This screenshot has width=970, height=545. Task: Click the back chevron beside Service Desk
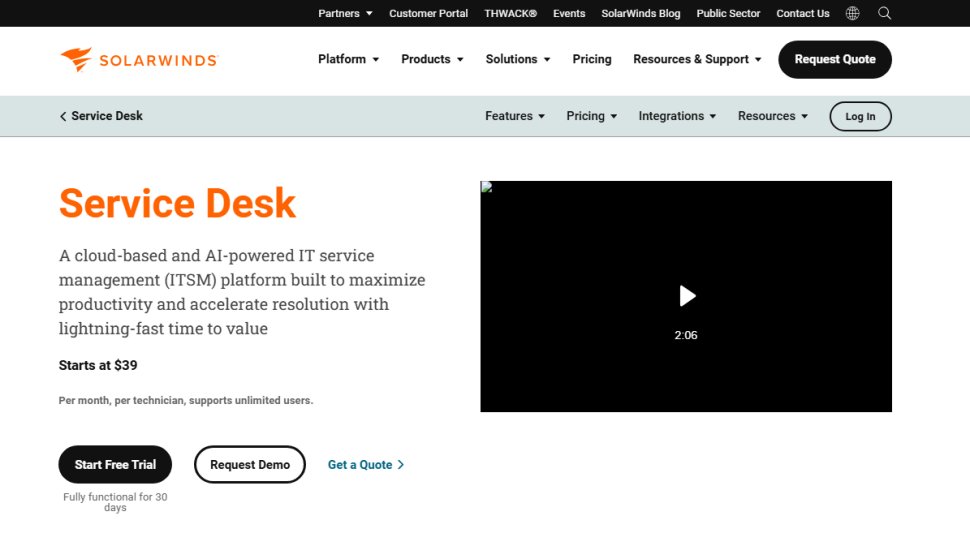pos(62,116)
